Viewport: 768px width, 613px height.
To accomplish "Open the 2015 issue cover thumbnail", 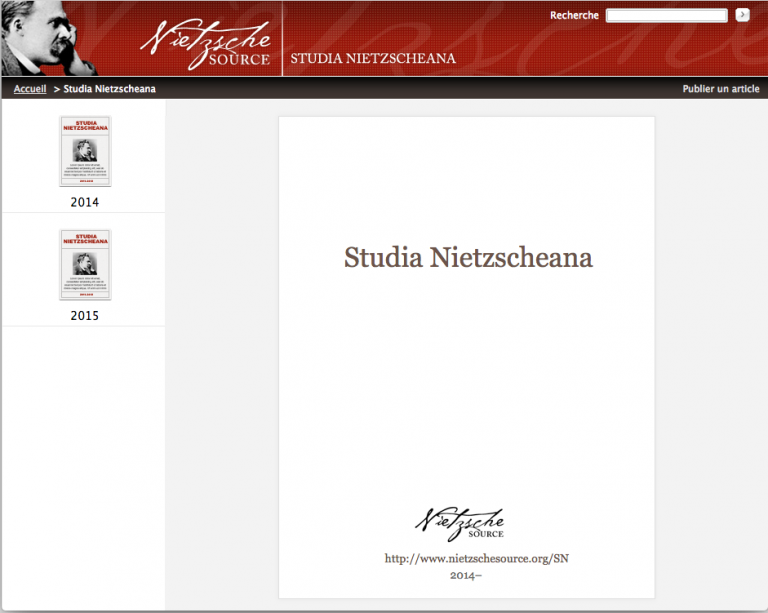I will pyautogui.click(x=85, y=265).
